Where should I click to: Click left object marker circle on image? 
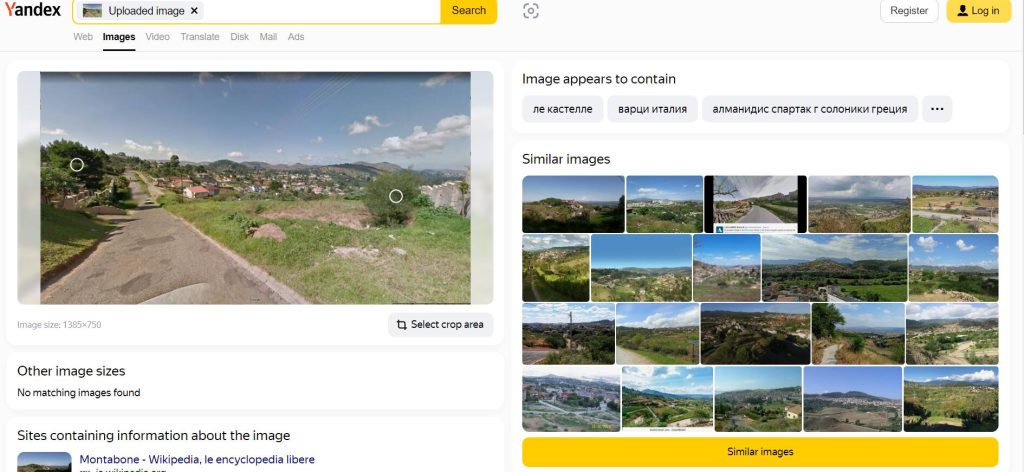point(77,164)
